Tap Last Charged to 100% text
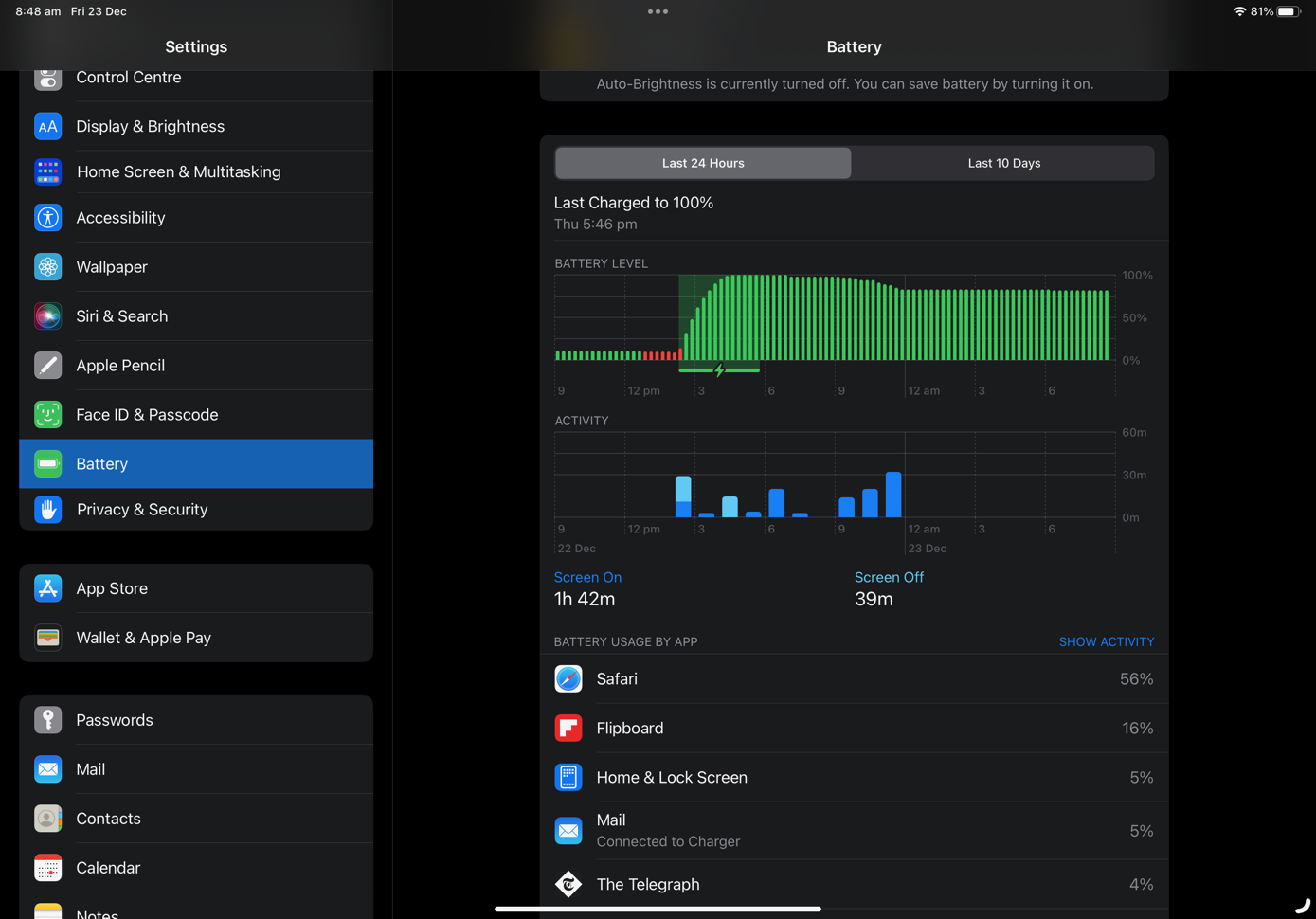The image size is (1316, 919). [x=634, y=203]
